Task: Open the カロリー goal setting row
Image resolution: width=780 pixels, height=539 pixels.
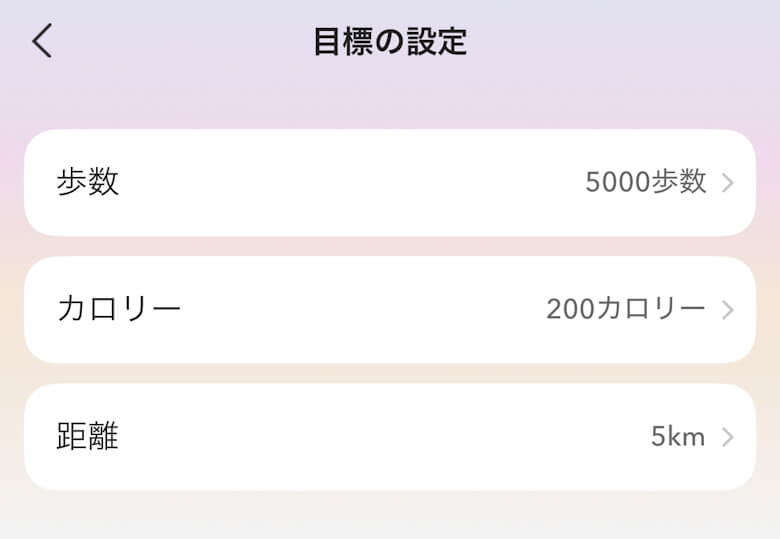Action: click(389, 310)
